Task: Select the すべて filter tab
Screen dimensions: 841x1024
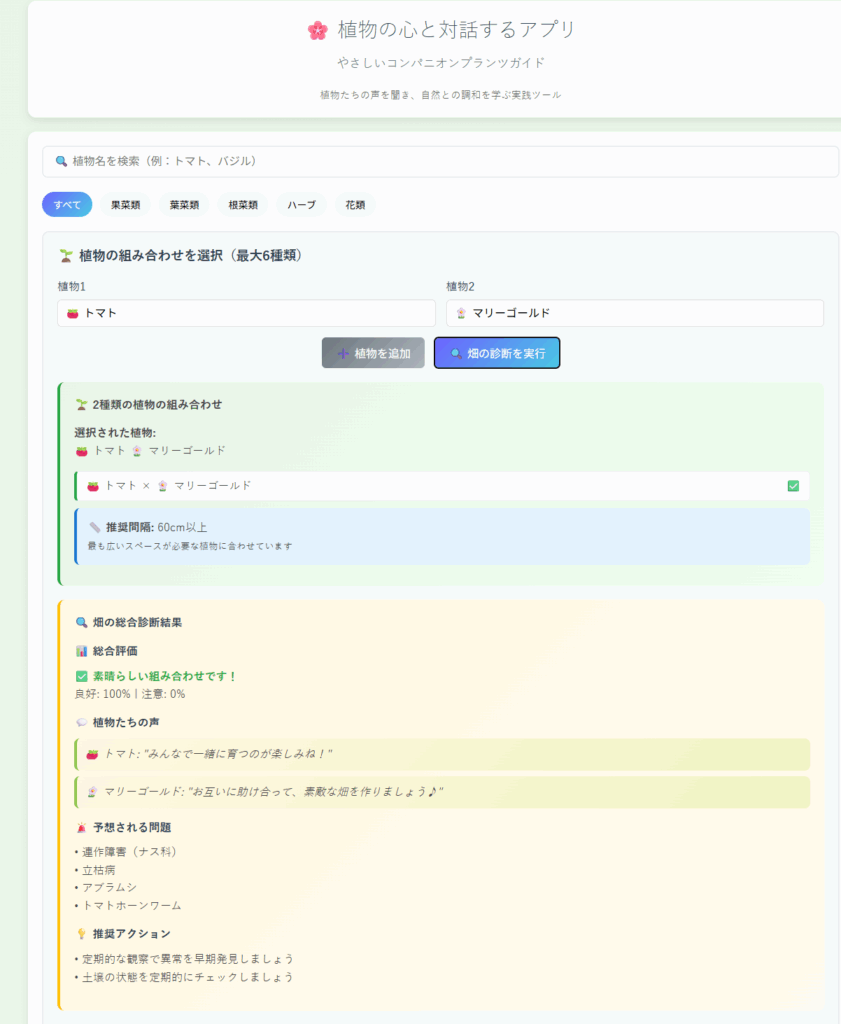Action: [x=67, y=205]
